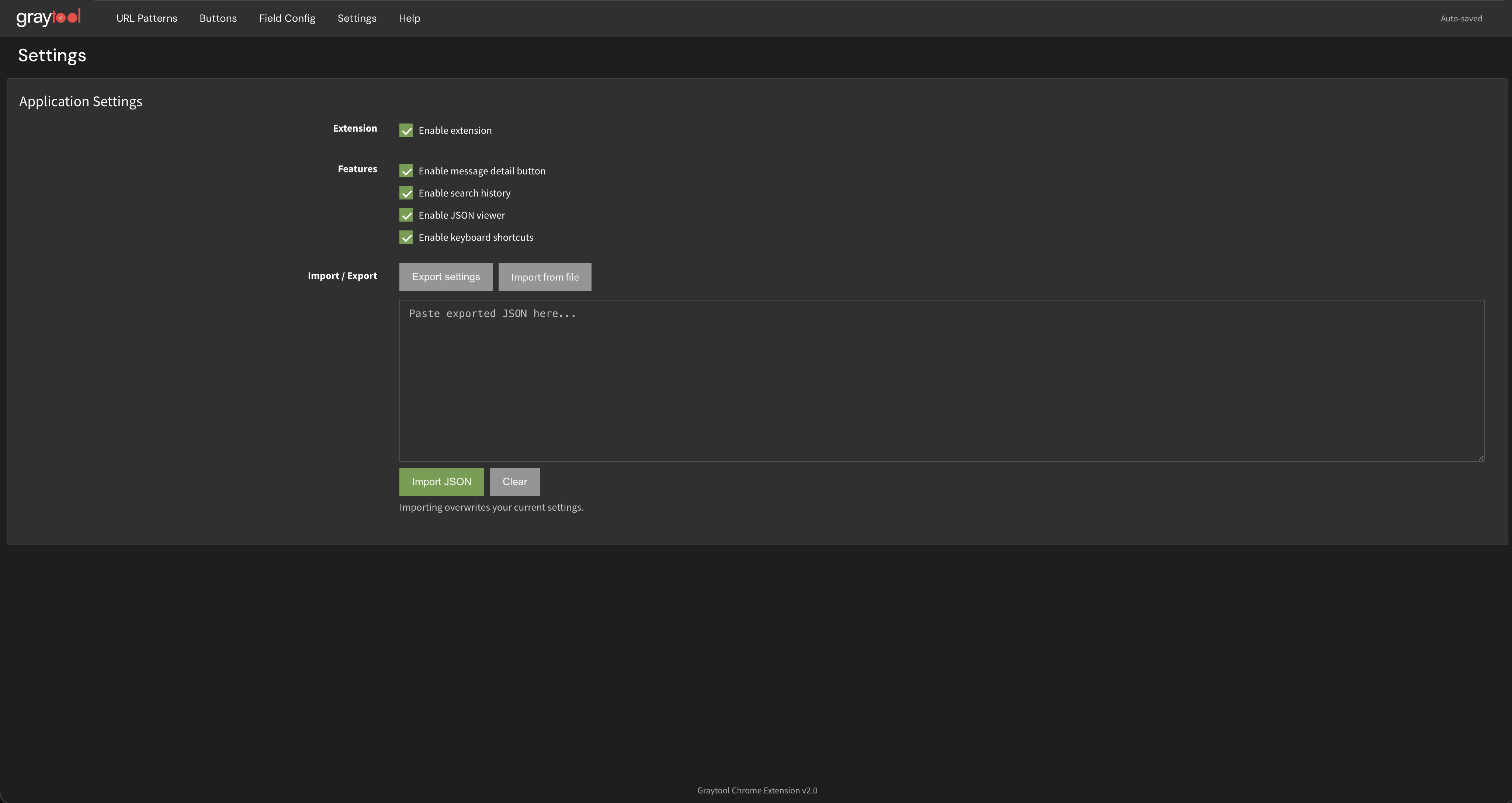1512x803 pixels.
Task: Clear the JSON input with Clear button
Action: (514, 482)
